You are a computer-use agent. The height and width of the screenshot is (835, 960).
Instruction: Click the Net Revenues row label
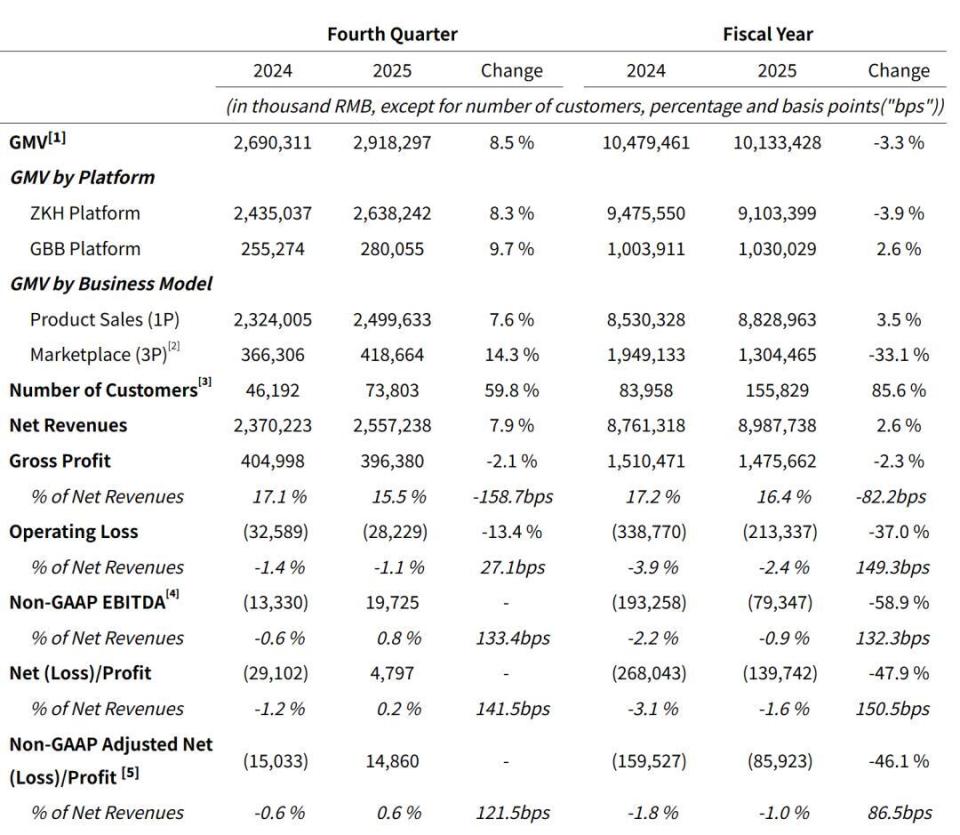[x=68, y=425]
